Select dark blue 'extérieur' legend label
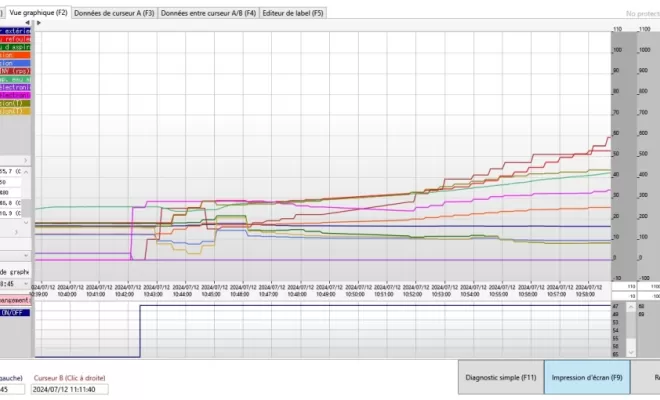This screenshot has height=400, width=660. point(15,31)
